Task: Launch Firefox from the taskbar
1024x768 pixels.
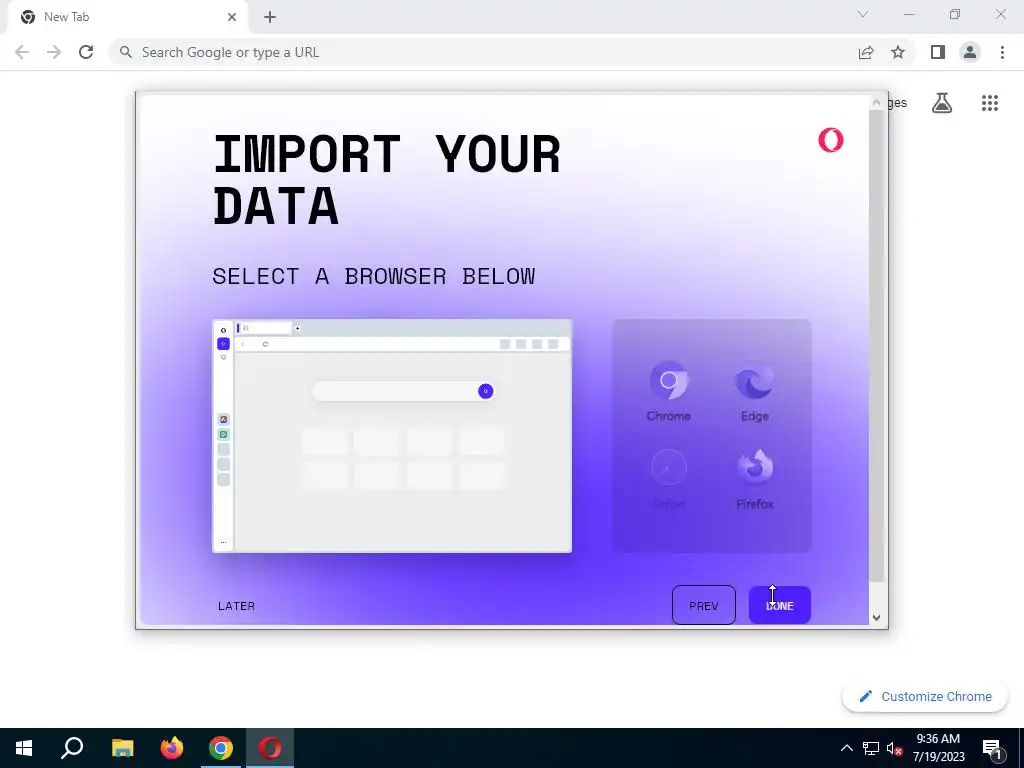Action: [x=172, y=748]
